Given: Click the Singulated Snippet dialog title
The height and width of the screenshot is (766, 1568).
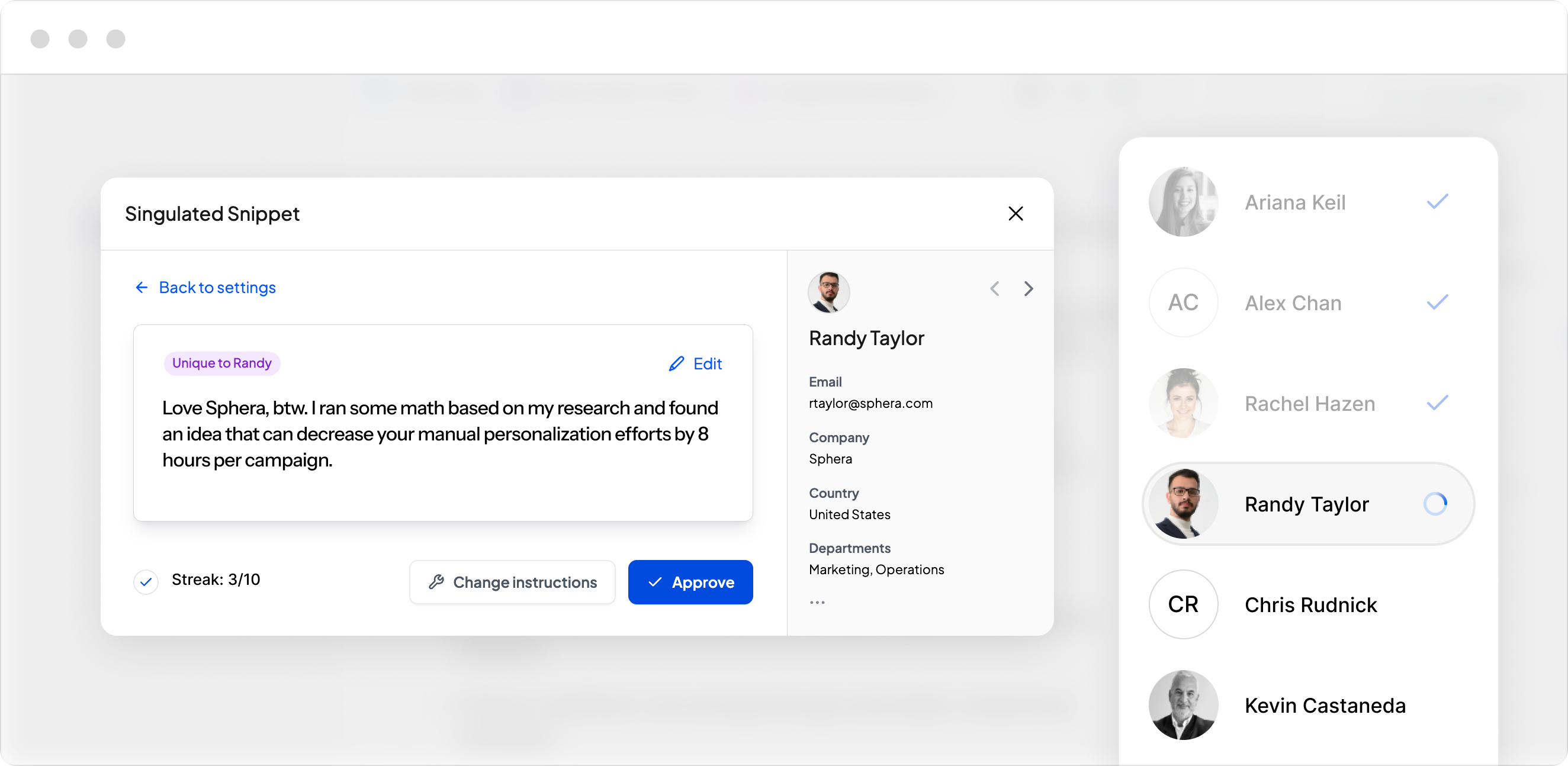Looking at the screenshot, I should click(x=212, y=214).
